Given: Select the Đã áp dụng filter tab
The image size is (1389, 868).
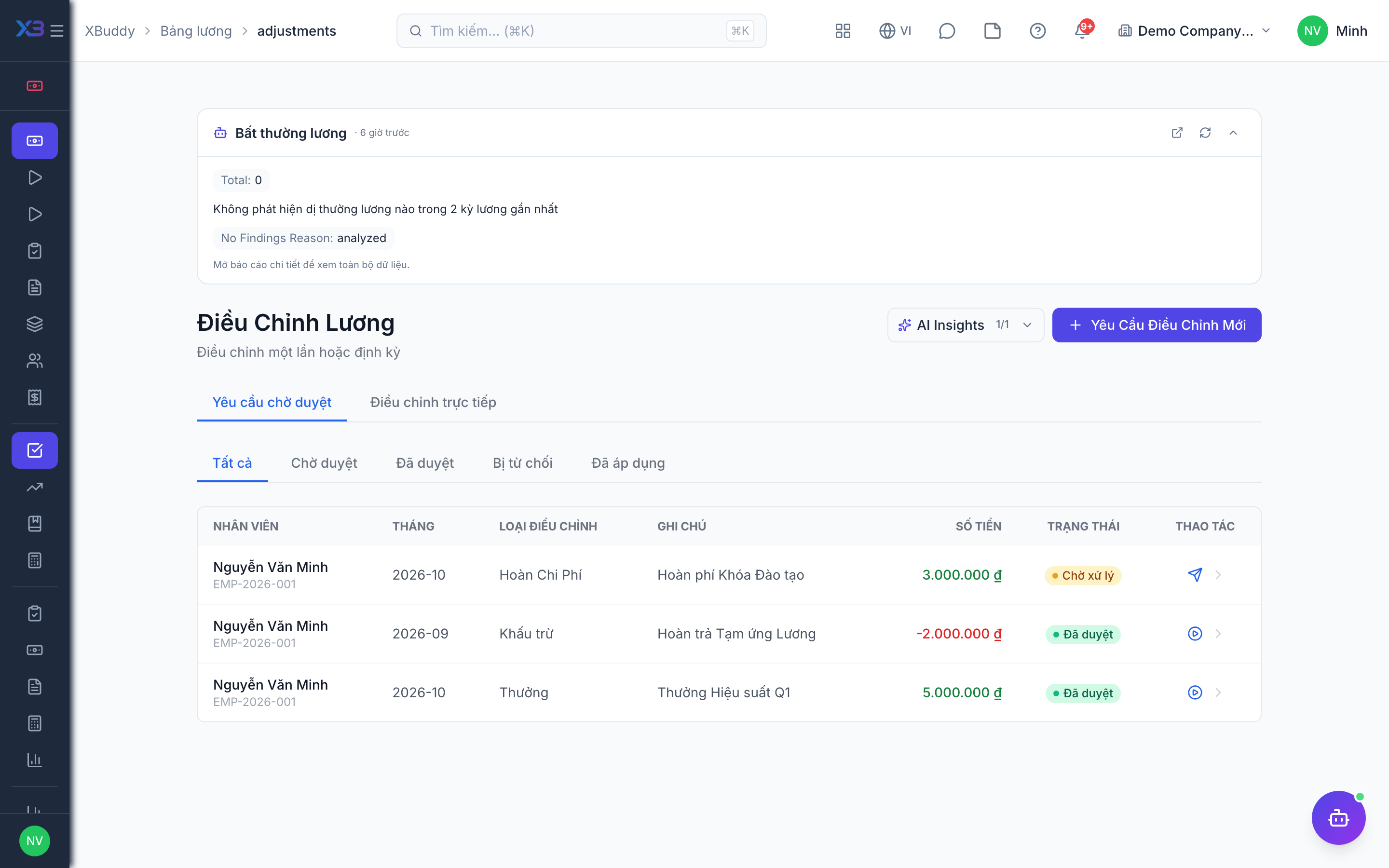Looking at the screenshot, I should pos(628,463).
